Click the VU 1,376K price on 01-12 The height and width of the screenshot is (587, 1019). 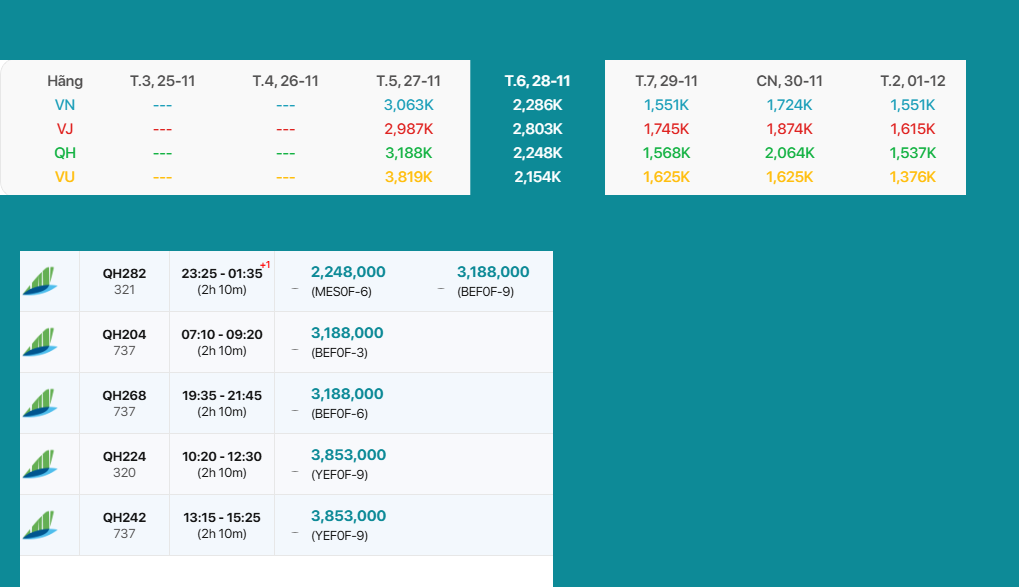(x=912, y=177)
